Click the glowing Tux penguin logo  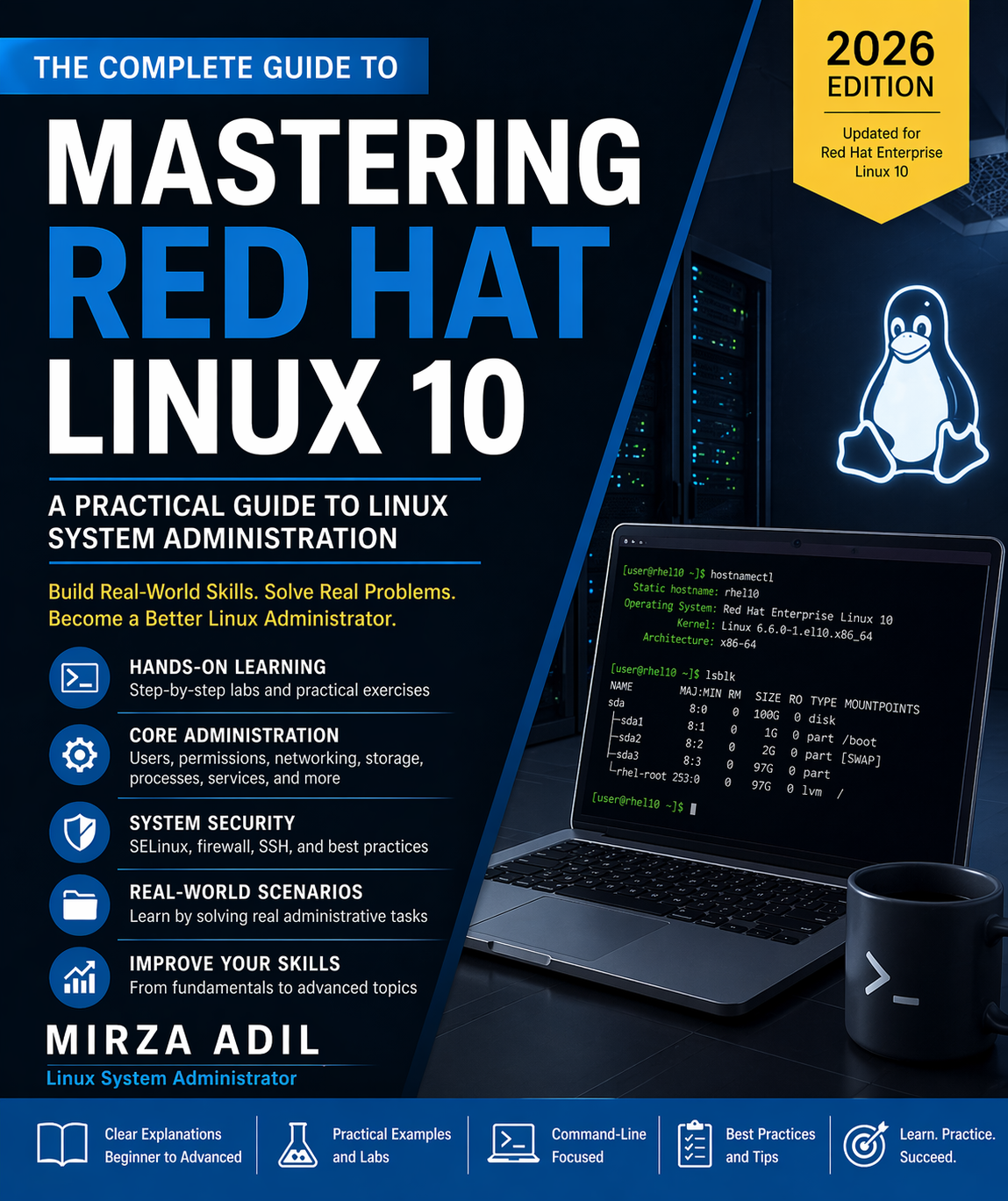tap(912, 385)
